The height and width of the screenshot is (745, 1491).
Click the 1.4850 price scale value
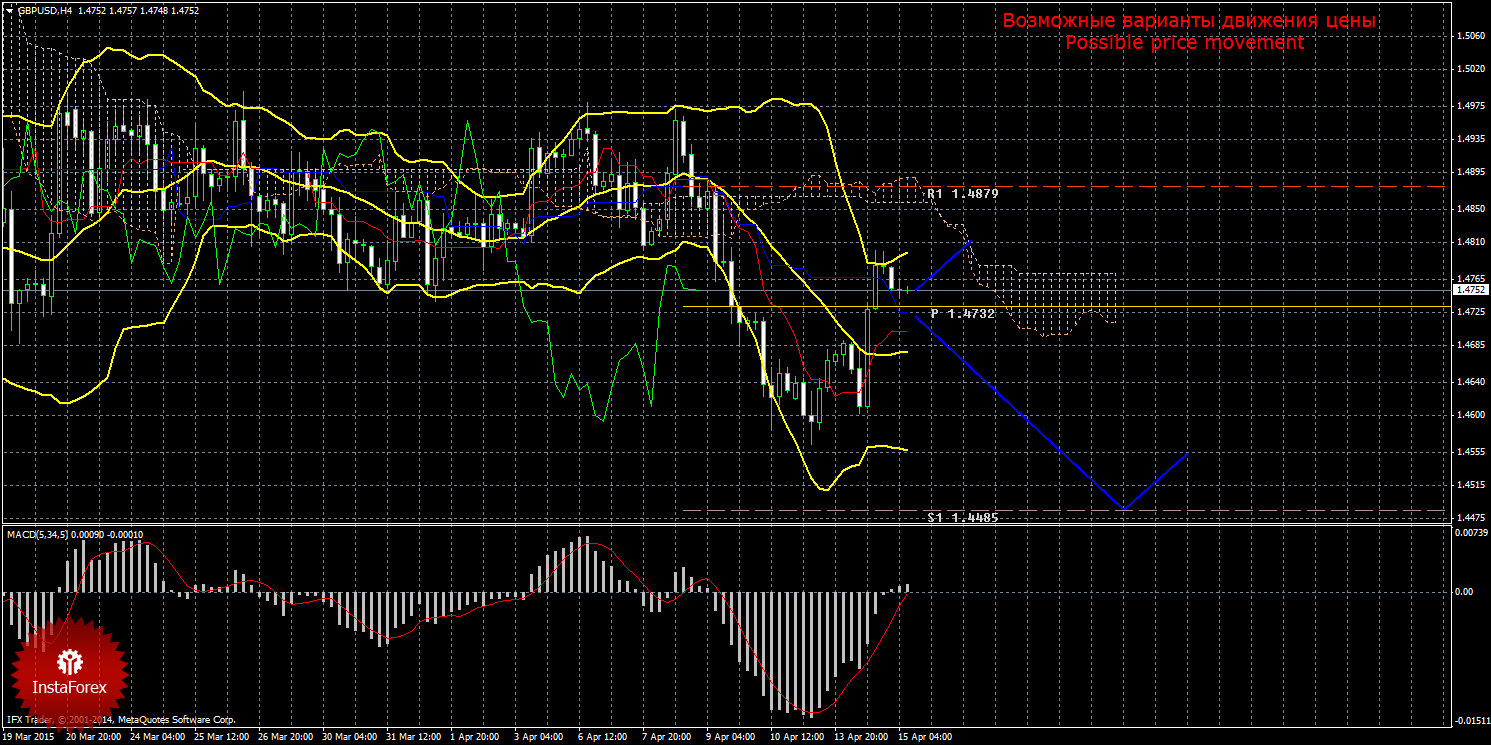click(x=1471, y=208)
